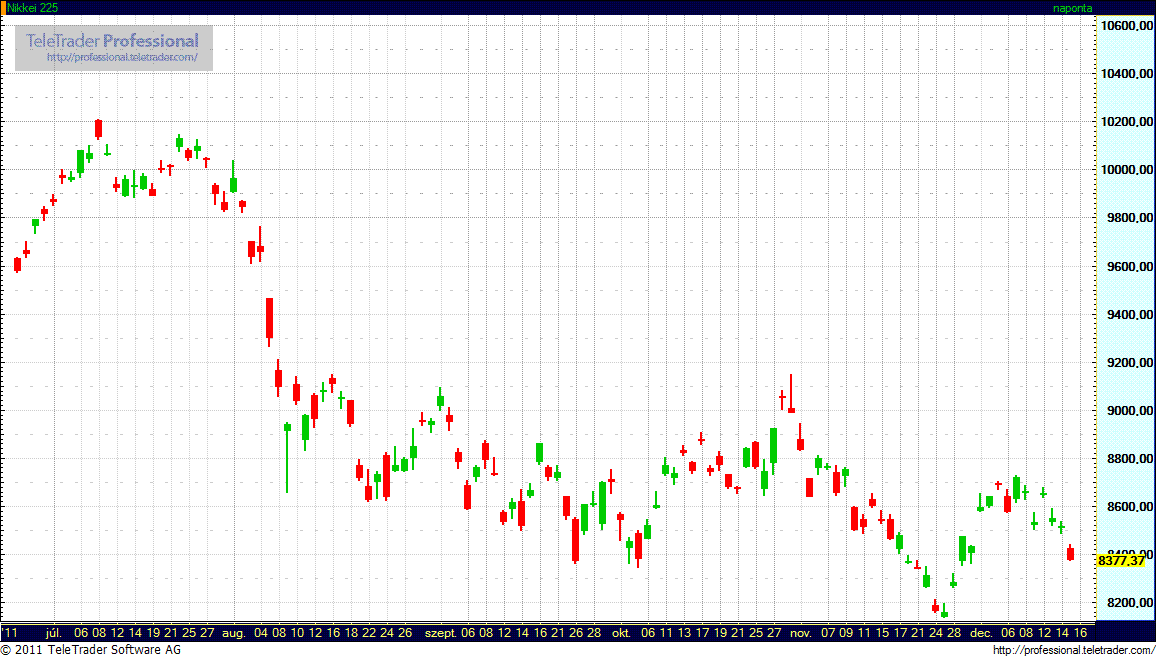Screen dimensions: 1156x659
Task: Select the 'dec.' month marker on the time axis
Action: point(981,633)
